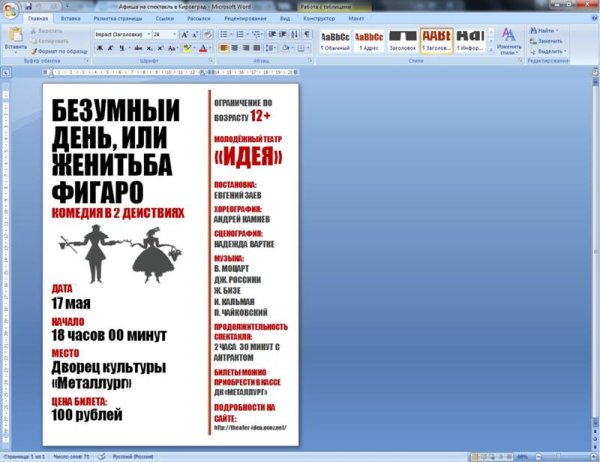Decrease the paragraph indent
This screenshot has height=462, width=600.
point(272,34)
